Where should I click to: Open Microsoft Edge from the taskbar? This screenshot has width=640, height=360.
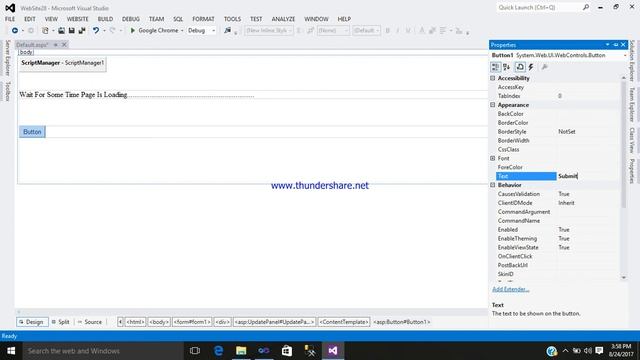[218, 351]
